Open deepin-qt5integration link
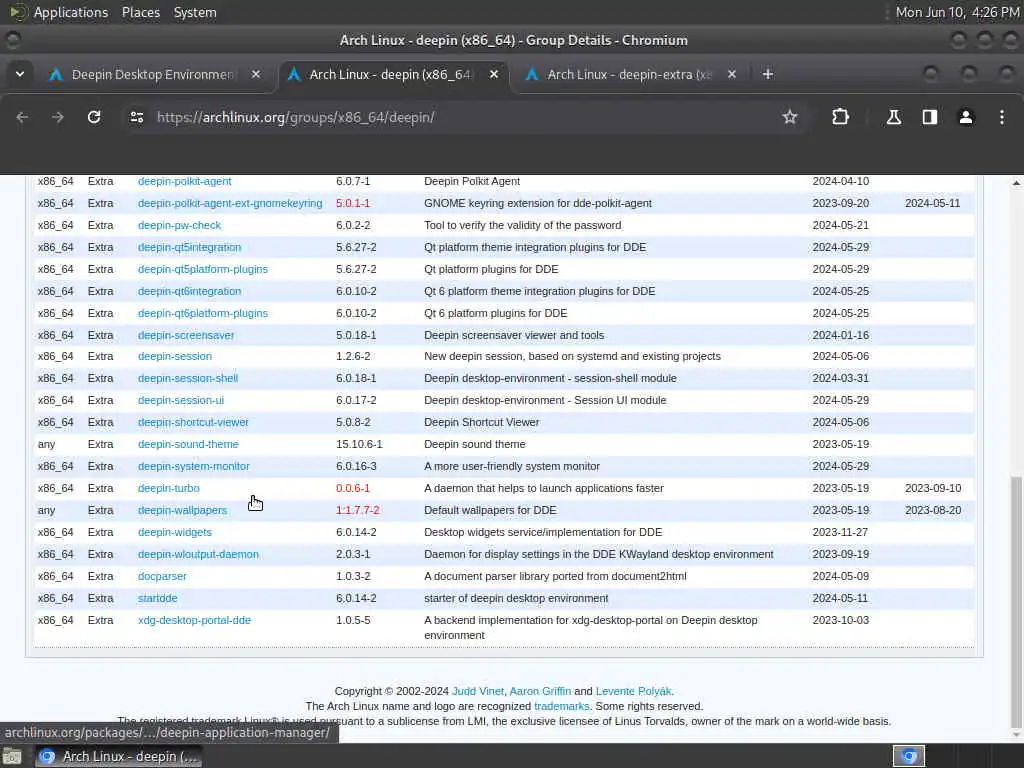This screenshot has width=1024, height=768. pyautogui.click(x=189, y=248)
